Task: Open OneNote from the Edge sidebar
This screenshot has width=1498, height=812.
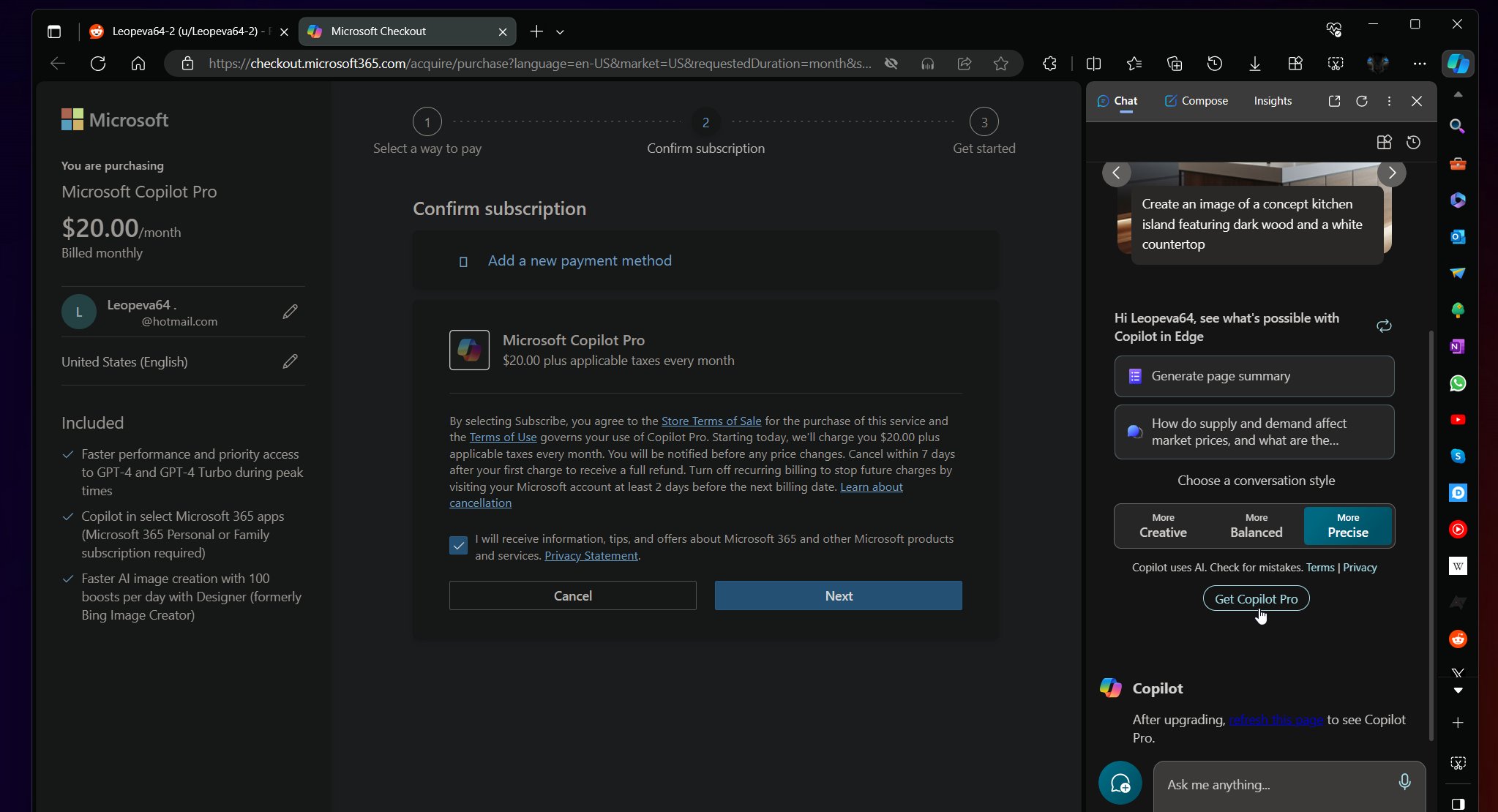Action: tap(1458, 346)
